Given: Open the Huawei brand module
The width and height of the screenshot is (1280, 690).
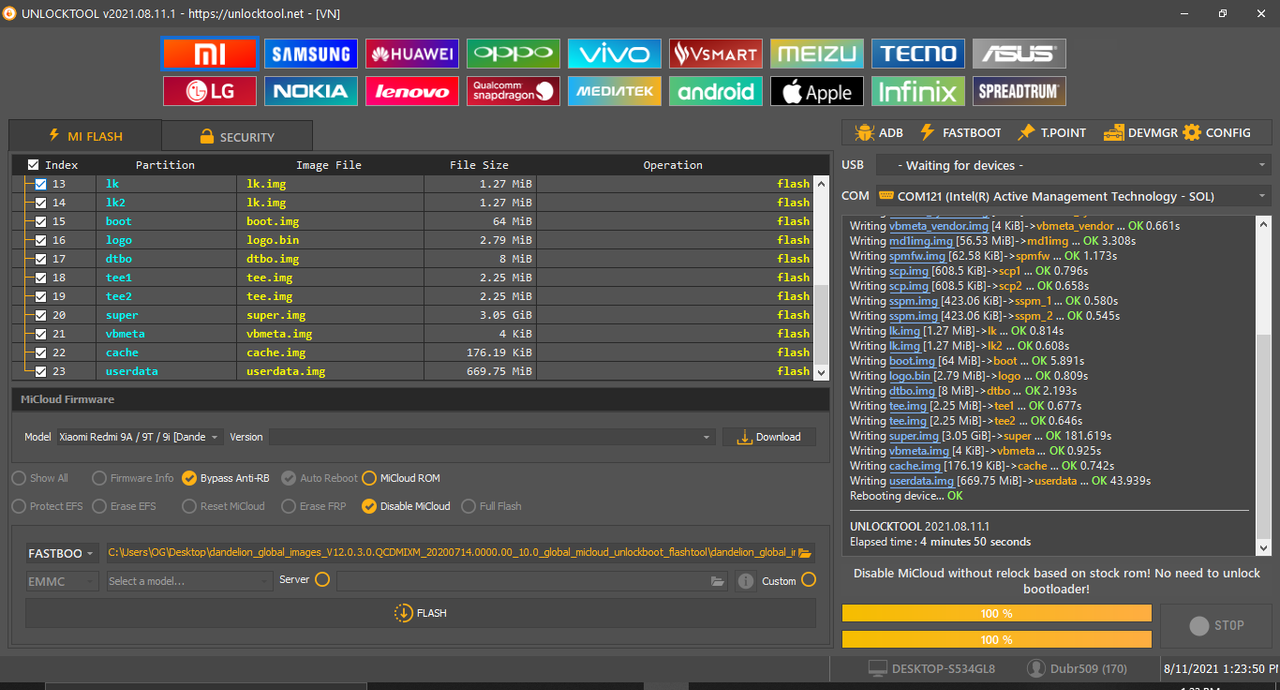Looking at the screenshot, I should [x=412, y=53].
